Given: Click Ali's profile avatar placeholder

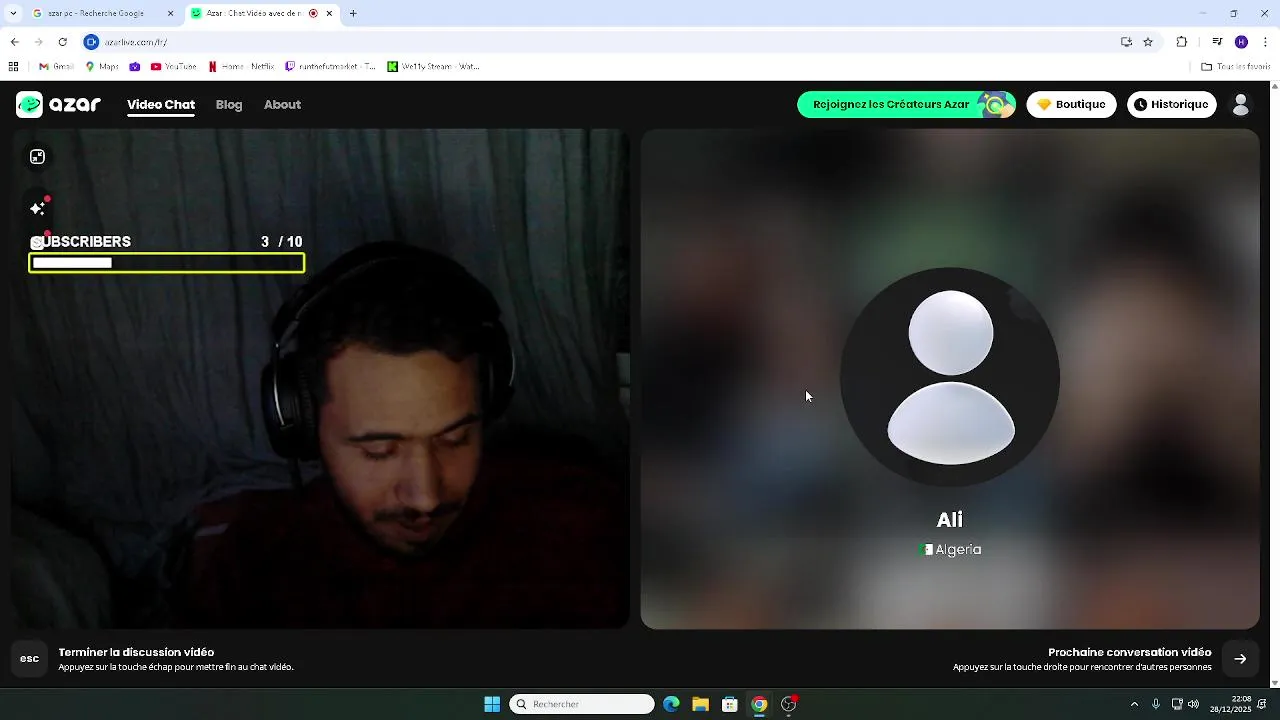Looking at the screenshot, I should 950,377.
